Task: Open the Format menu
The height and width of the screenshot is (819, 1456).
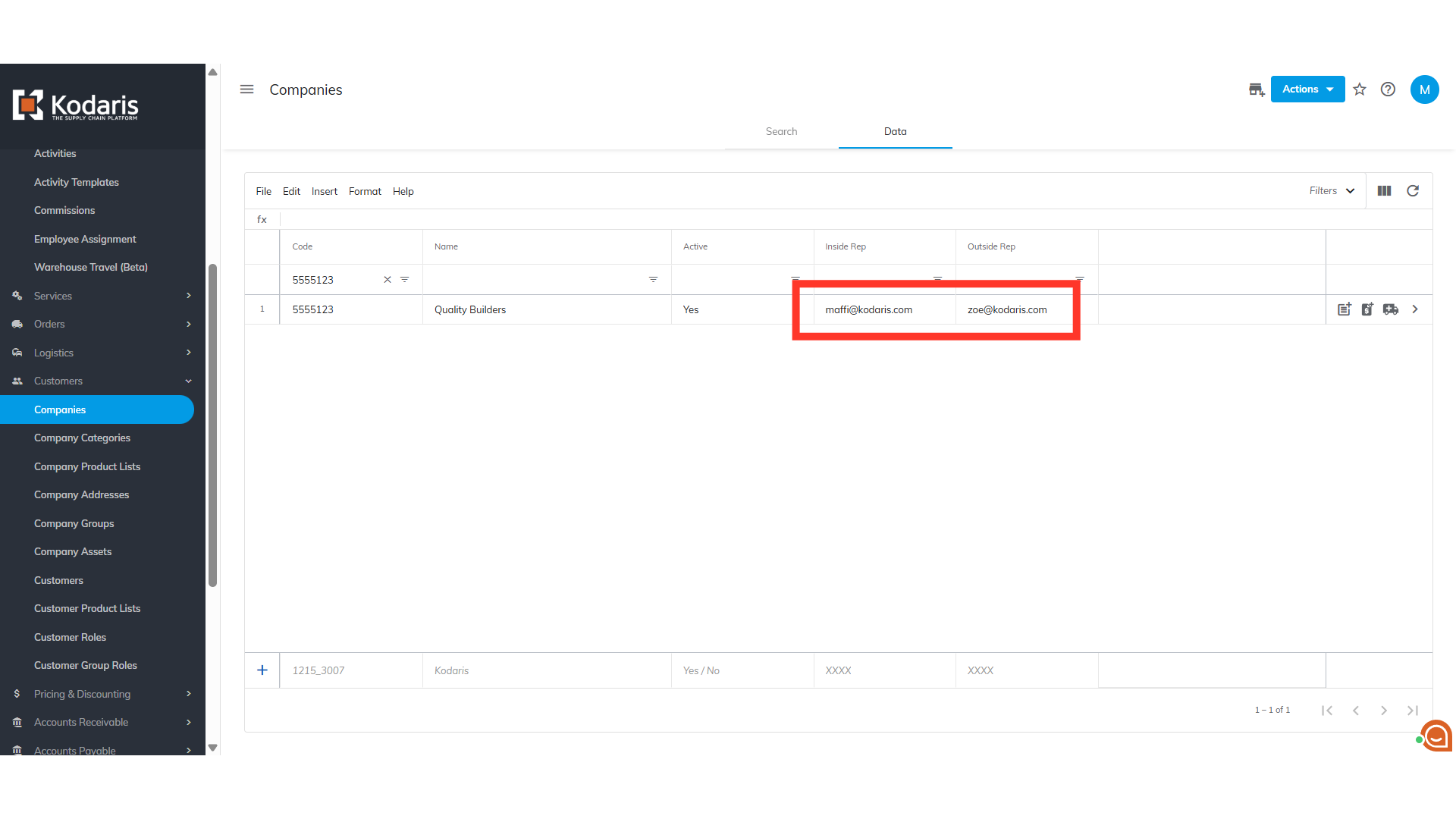Action: [365, 192]
